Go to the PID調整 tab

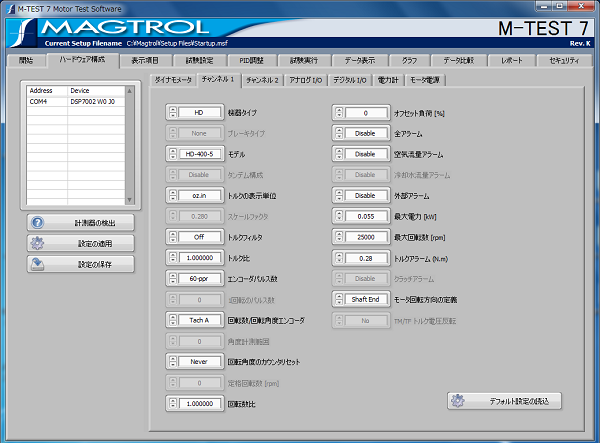(x=251, y=60)
